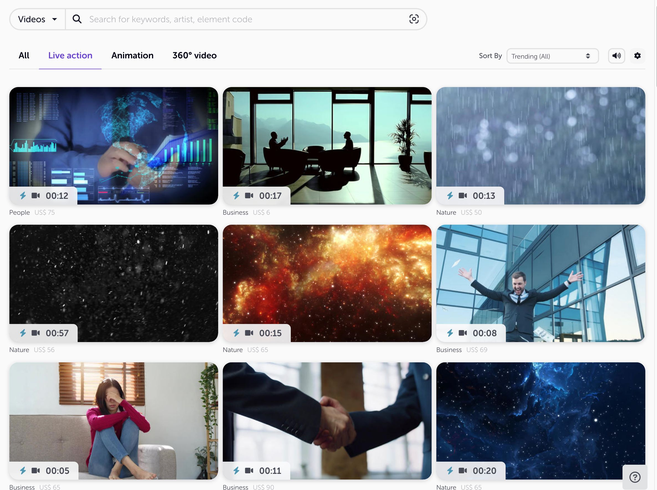Click the lightning icon on the 00:08 video
This screenshot has height=490, width=657.
450,333
